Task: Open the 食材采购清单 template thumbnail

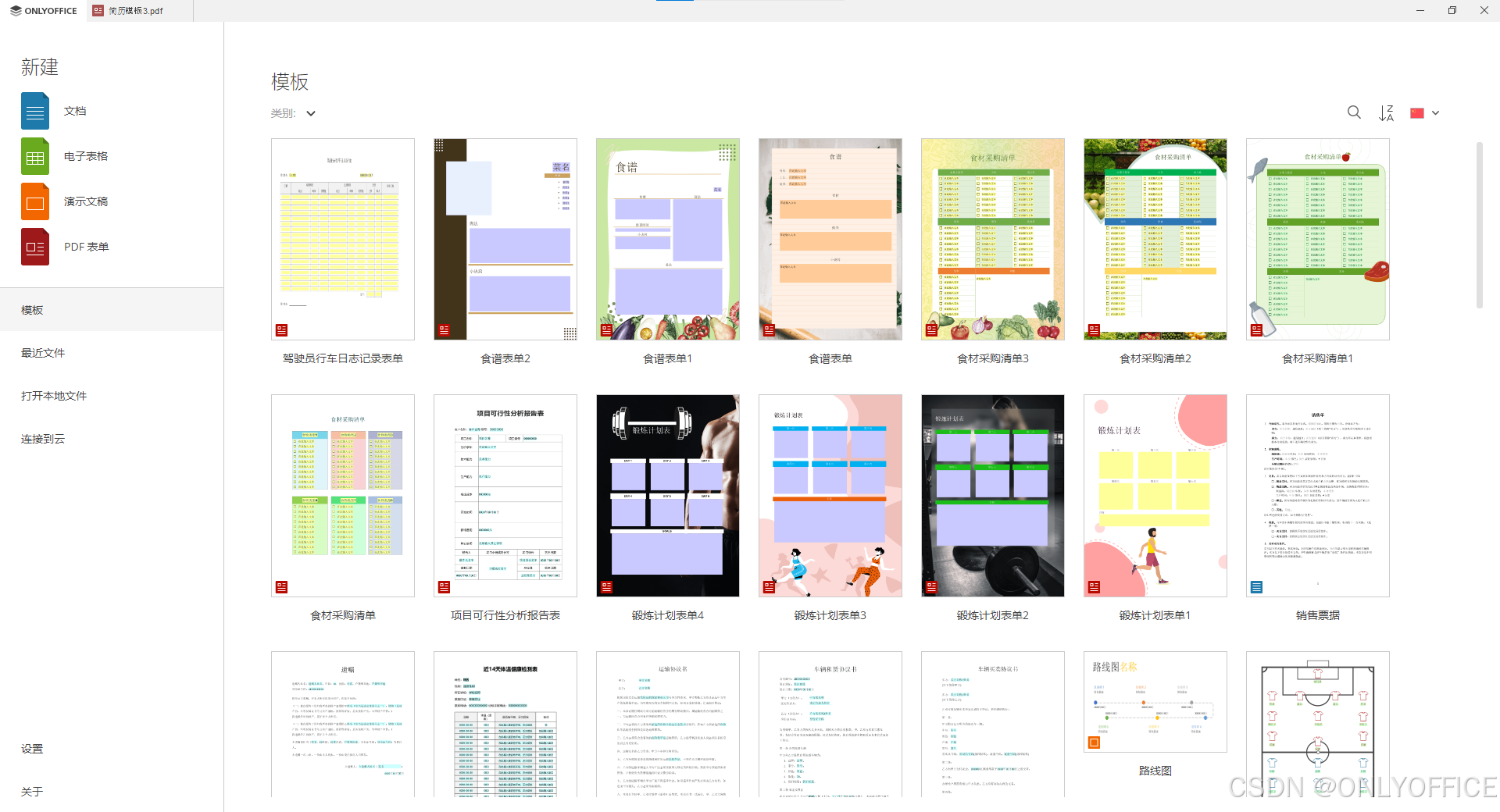Action: pyautogui.click(x=343, y=496)
